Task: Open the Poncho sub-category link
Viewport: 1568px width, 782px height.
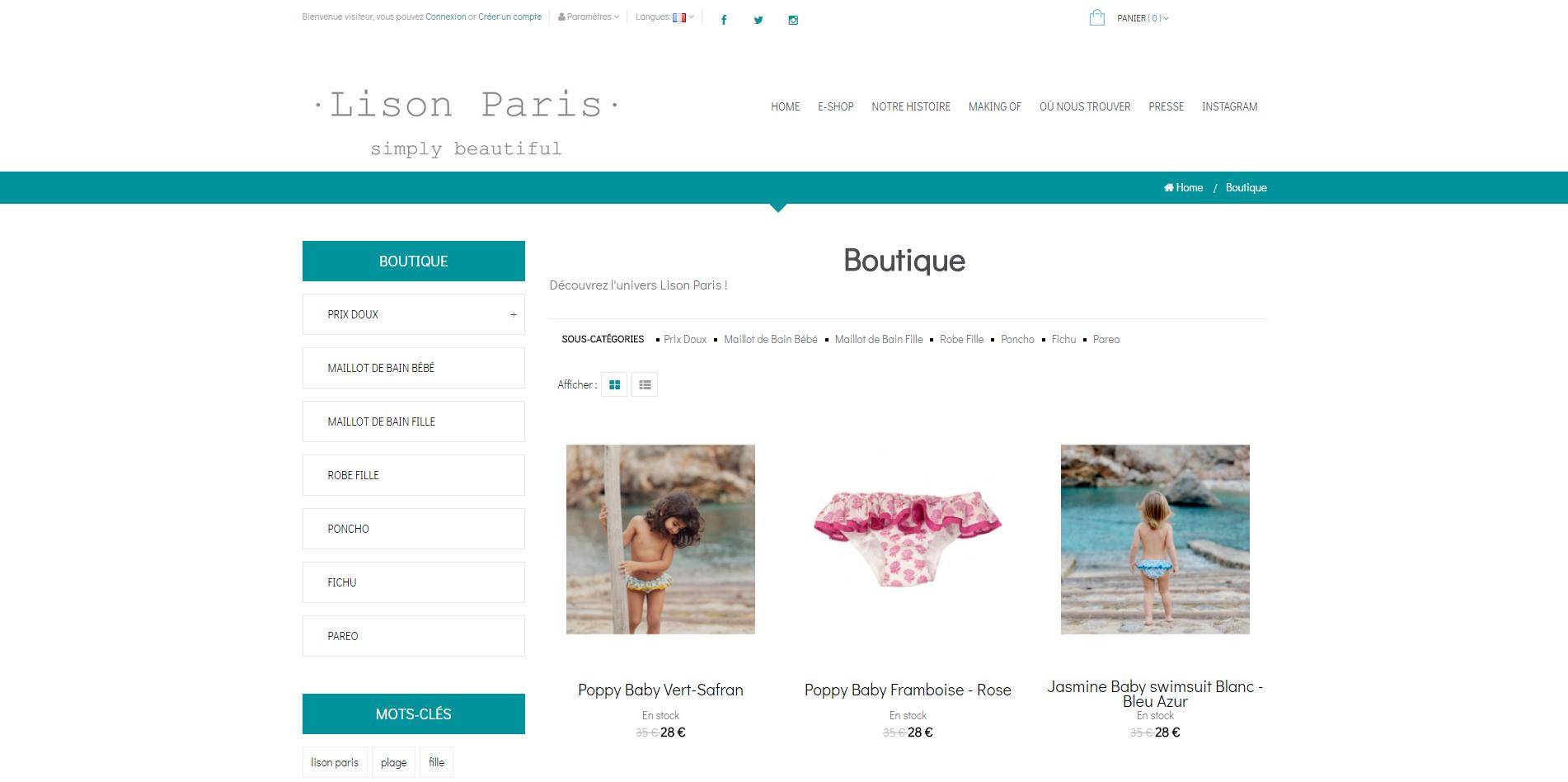Action: point(1017,339)
